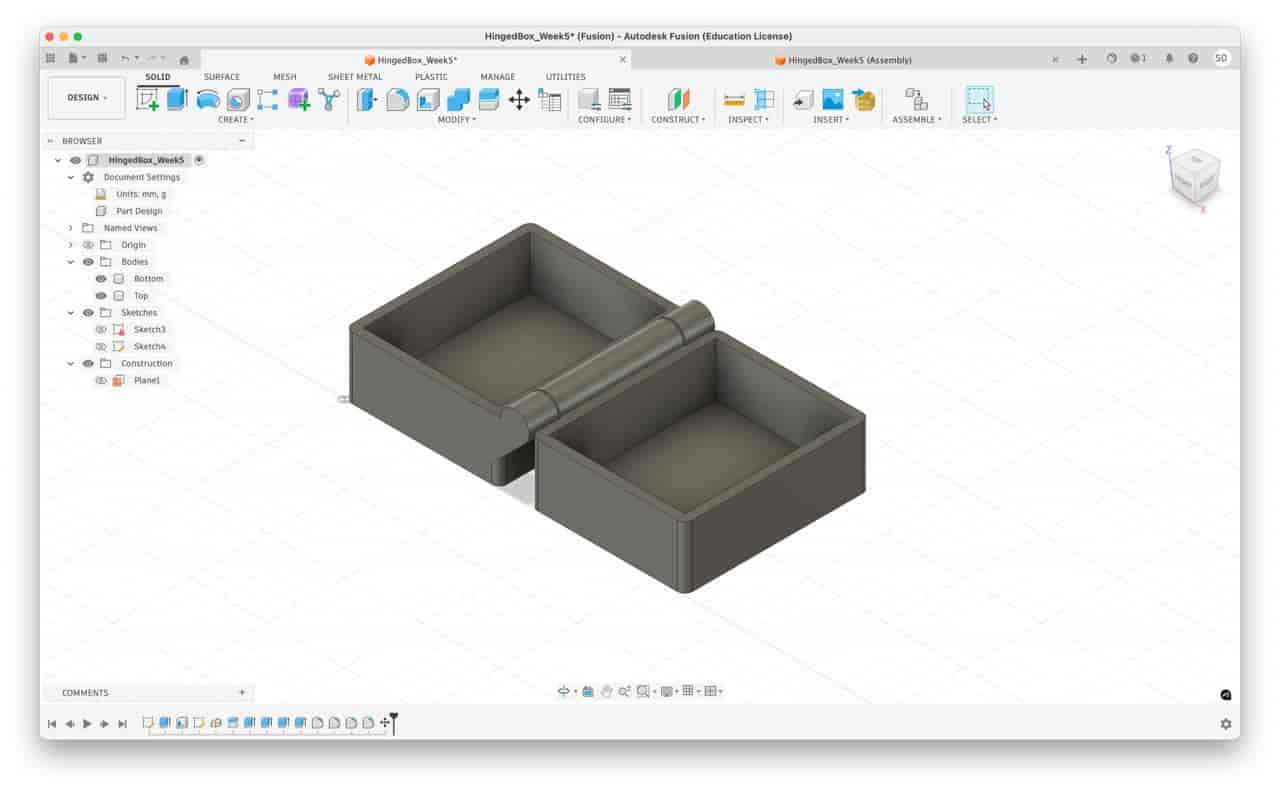Select the Hole tool icon
Screen dimensions: 1280x792
(x=238, y=99)
